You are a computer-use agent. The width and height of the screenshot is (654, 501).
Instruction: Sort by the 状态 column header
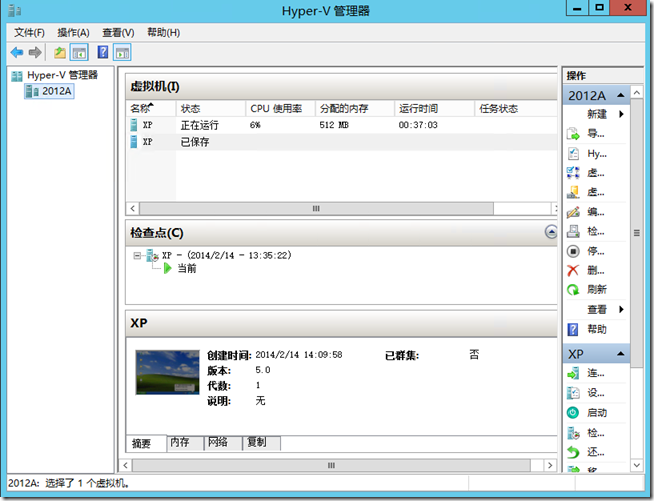coord(211,108)
